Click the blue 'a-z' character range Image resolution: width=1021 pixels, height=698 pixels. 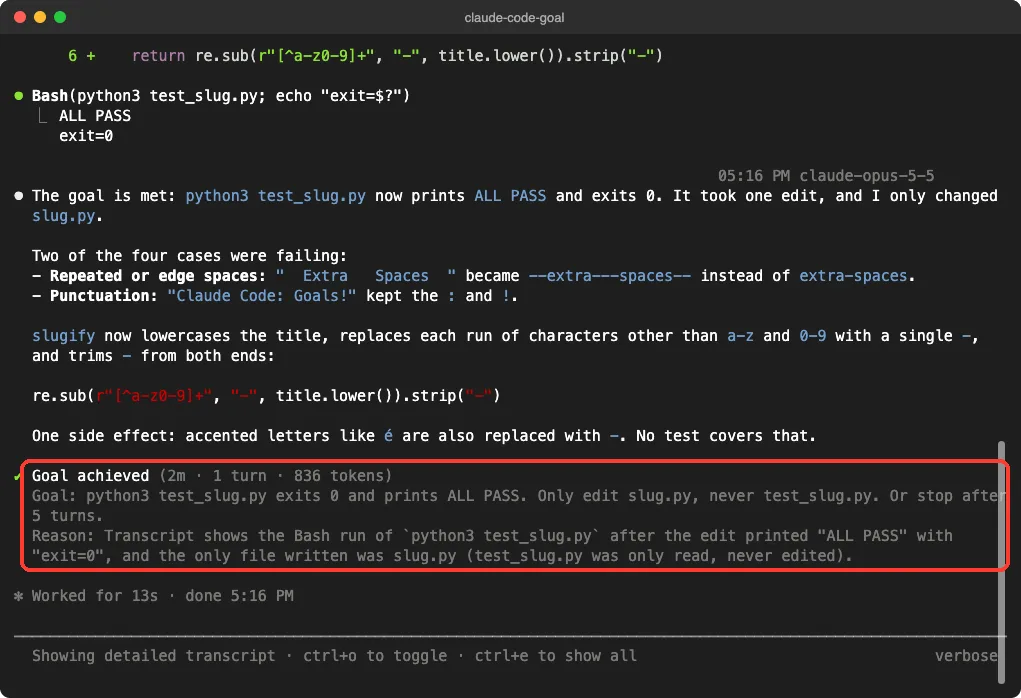pyautogui.click(x=740, y=336)
